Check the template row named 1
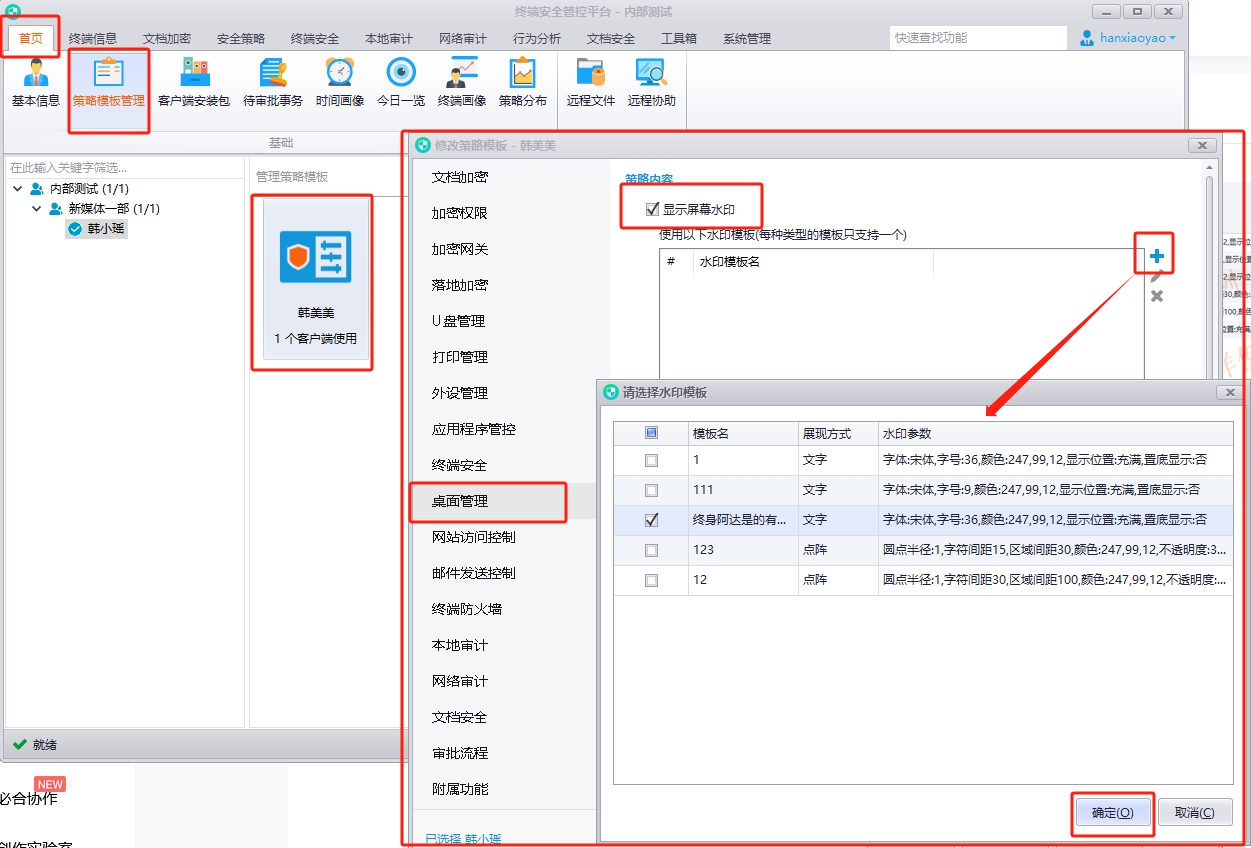1251x848 pixels. 651,461
